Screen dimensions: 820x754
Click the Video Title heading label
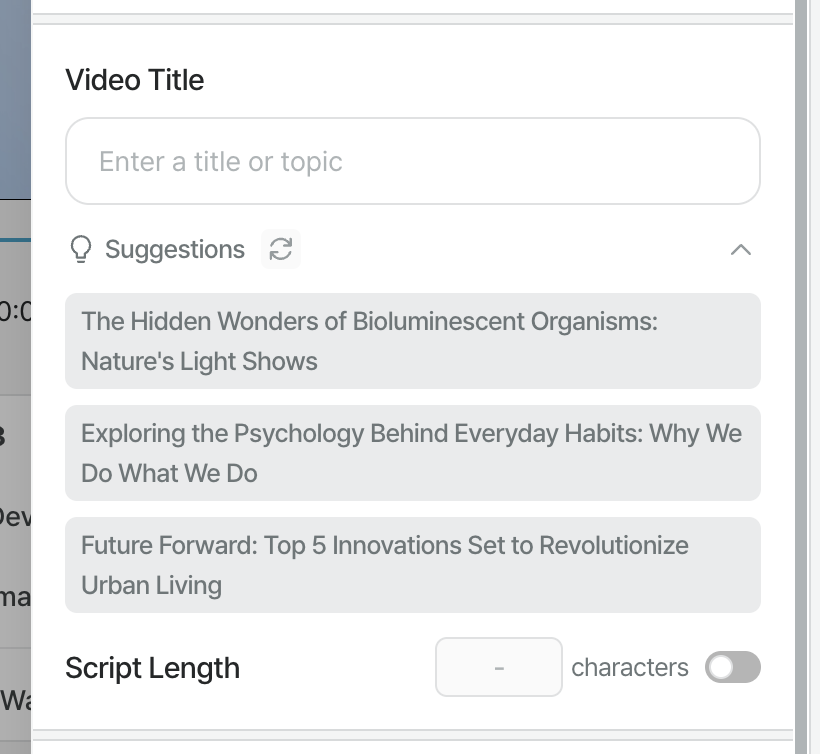click(x=134, y=80)
